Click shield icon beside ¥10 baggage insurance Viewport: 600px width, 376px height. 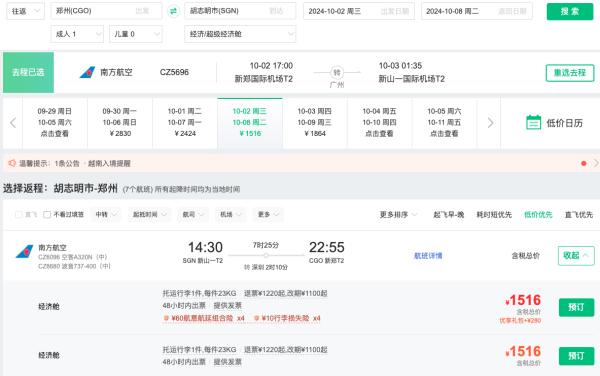(x=256, y=318)
